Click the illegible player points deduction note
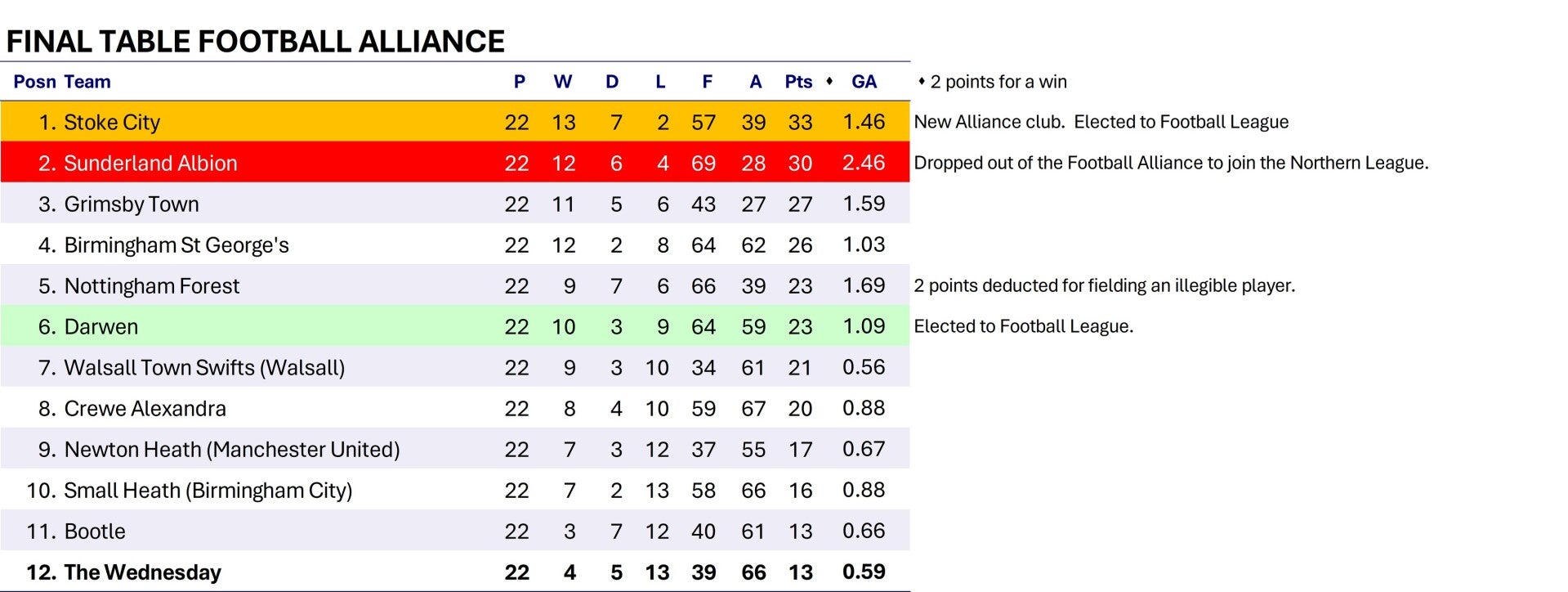The width and height of the screenshot is (1568, 592). (x=1104, y=286)
